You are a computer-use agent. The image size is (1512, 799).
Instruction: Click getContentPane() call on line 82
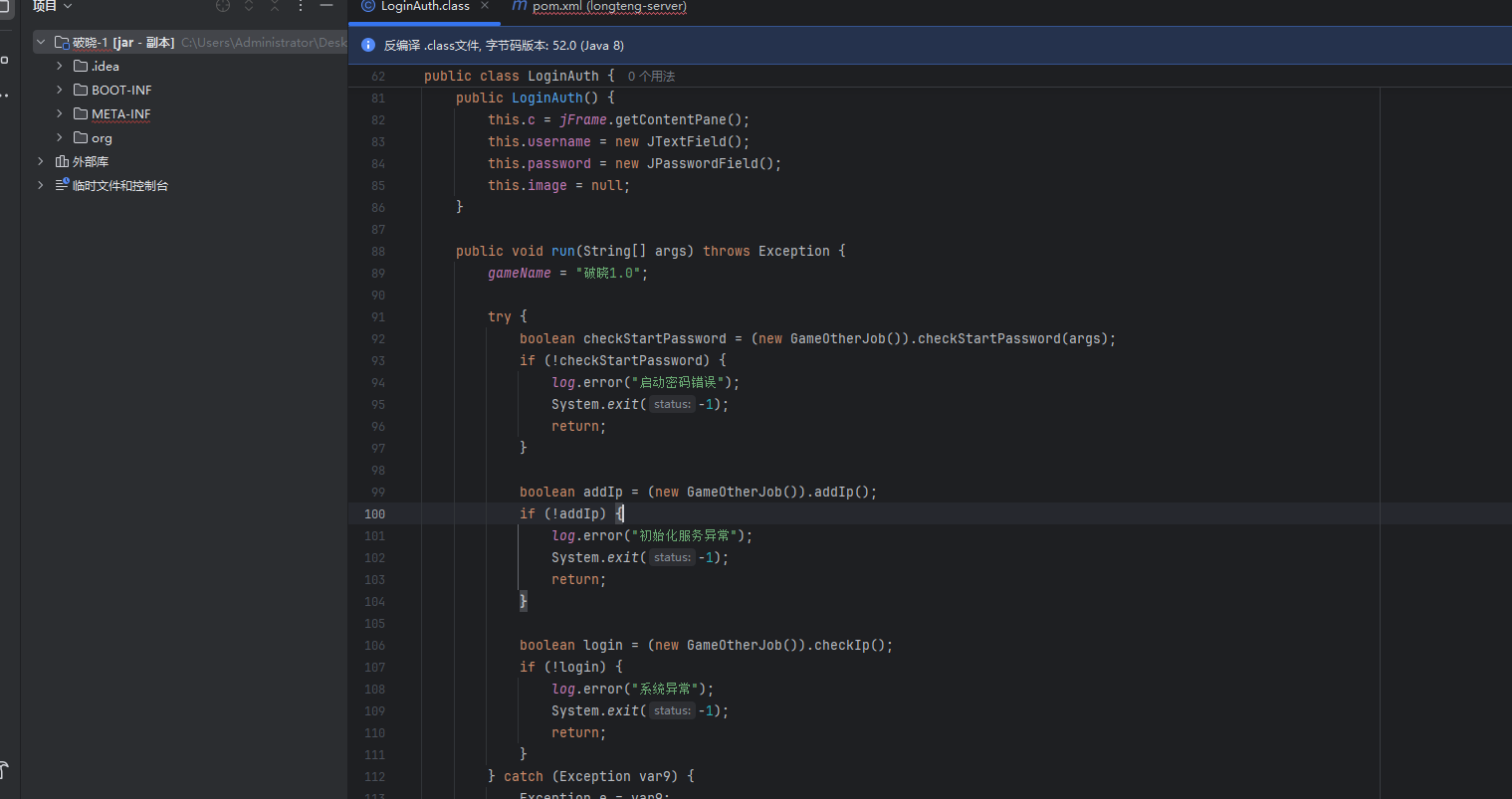(679, 119)
